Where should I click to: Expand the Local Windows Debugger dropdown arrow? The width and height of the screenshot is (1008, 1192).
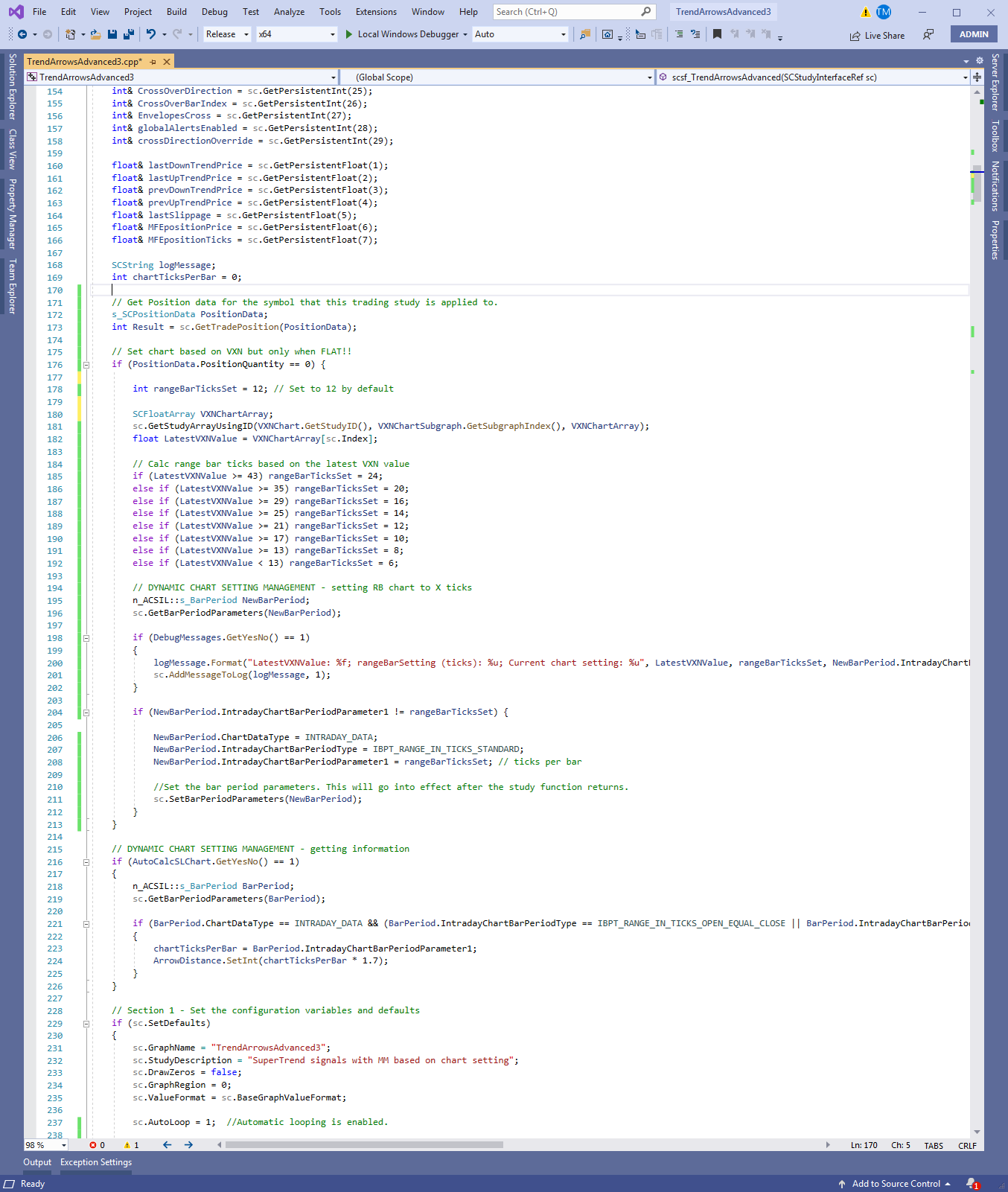coord(465,34)
